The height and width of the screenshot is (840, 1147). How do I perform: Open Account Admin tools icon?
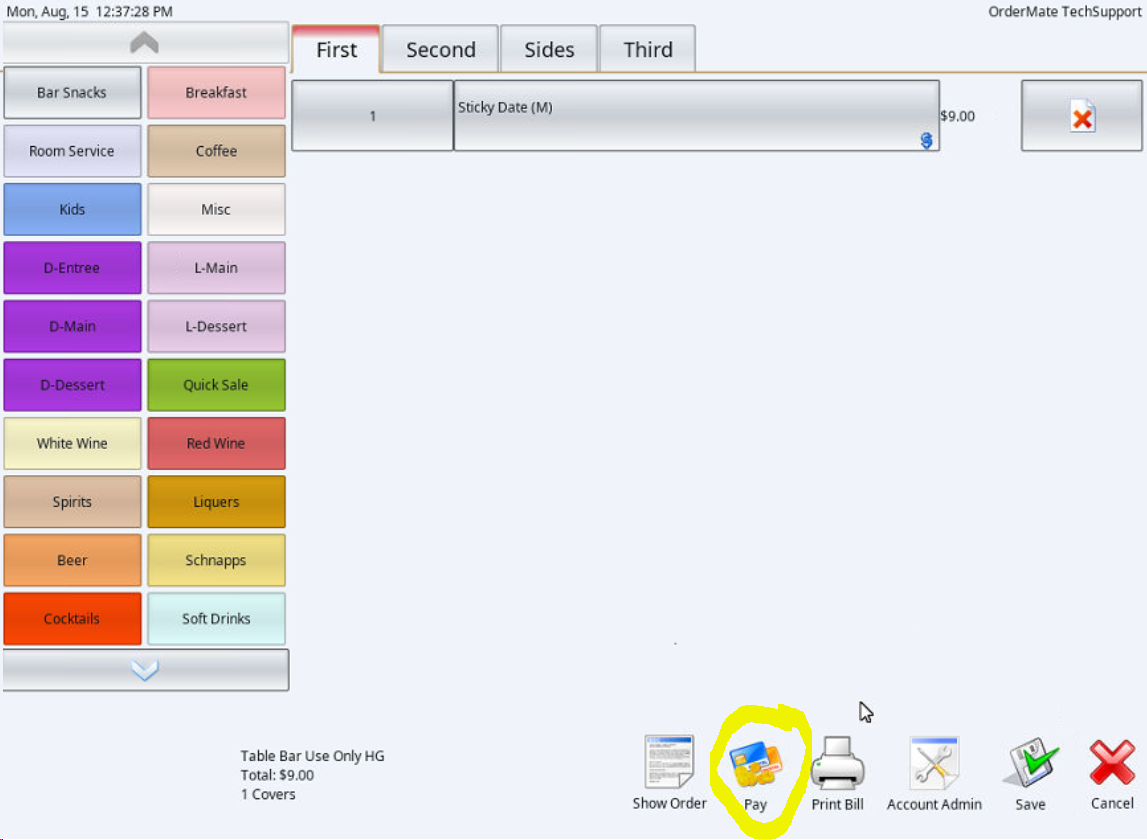point(933,763)
